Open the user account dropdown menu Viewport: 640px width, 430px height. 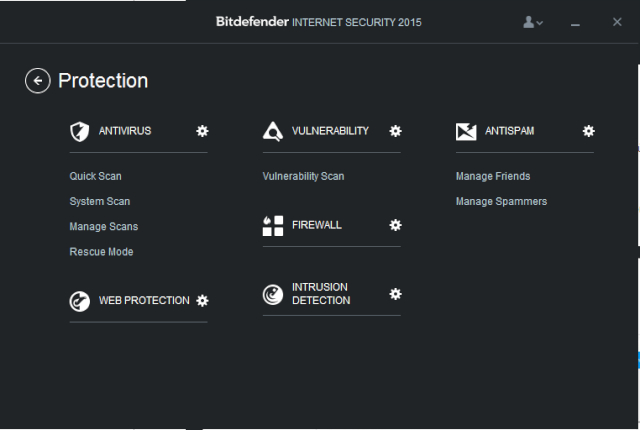(533, 22)
